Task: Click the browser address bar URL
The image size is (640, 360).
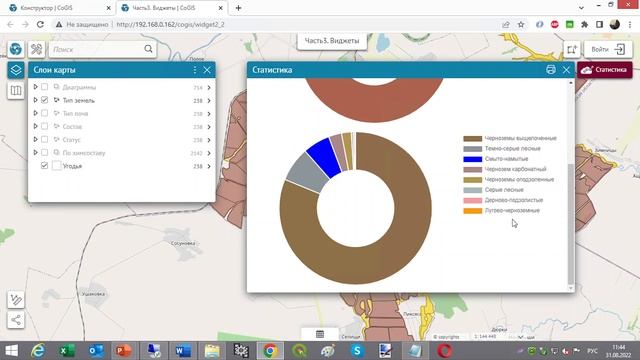Action: click(x=170, y=24)
